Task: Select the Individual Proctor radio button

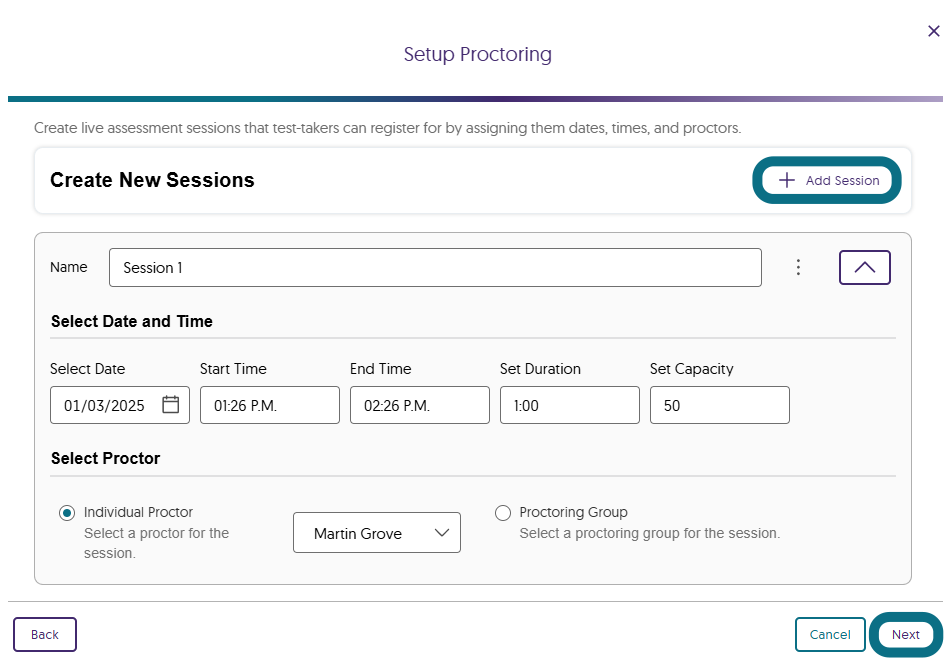Action: [x=67, y=513]
